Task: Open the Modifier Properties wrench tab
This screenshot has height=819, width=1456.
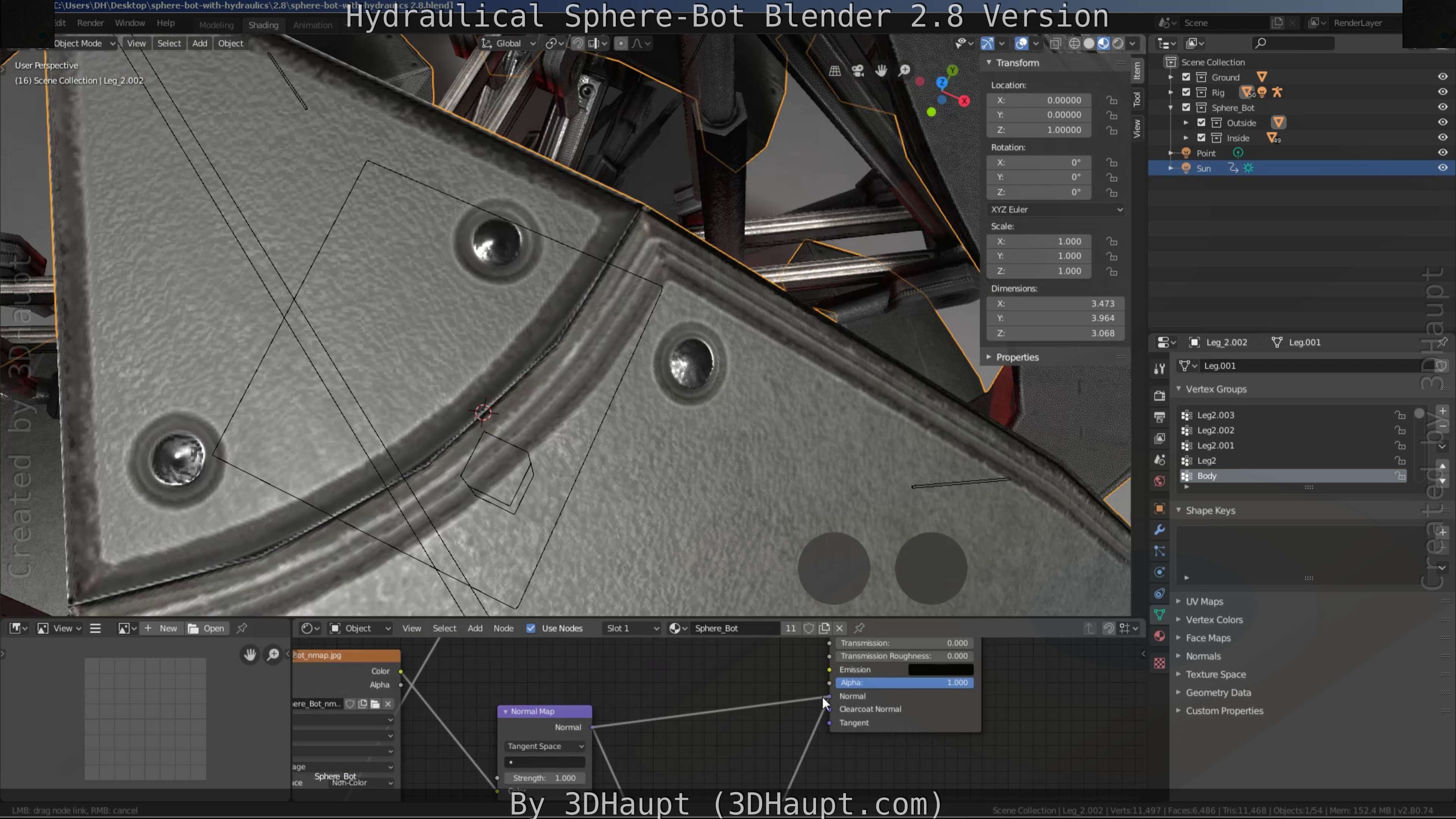Action: [1159, 530]
